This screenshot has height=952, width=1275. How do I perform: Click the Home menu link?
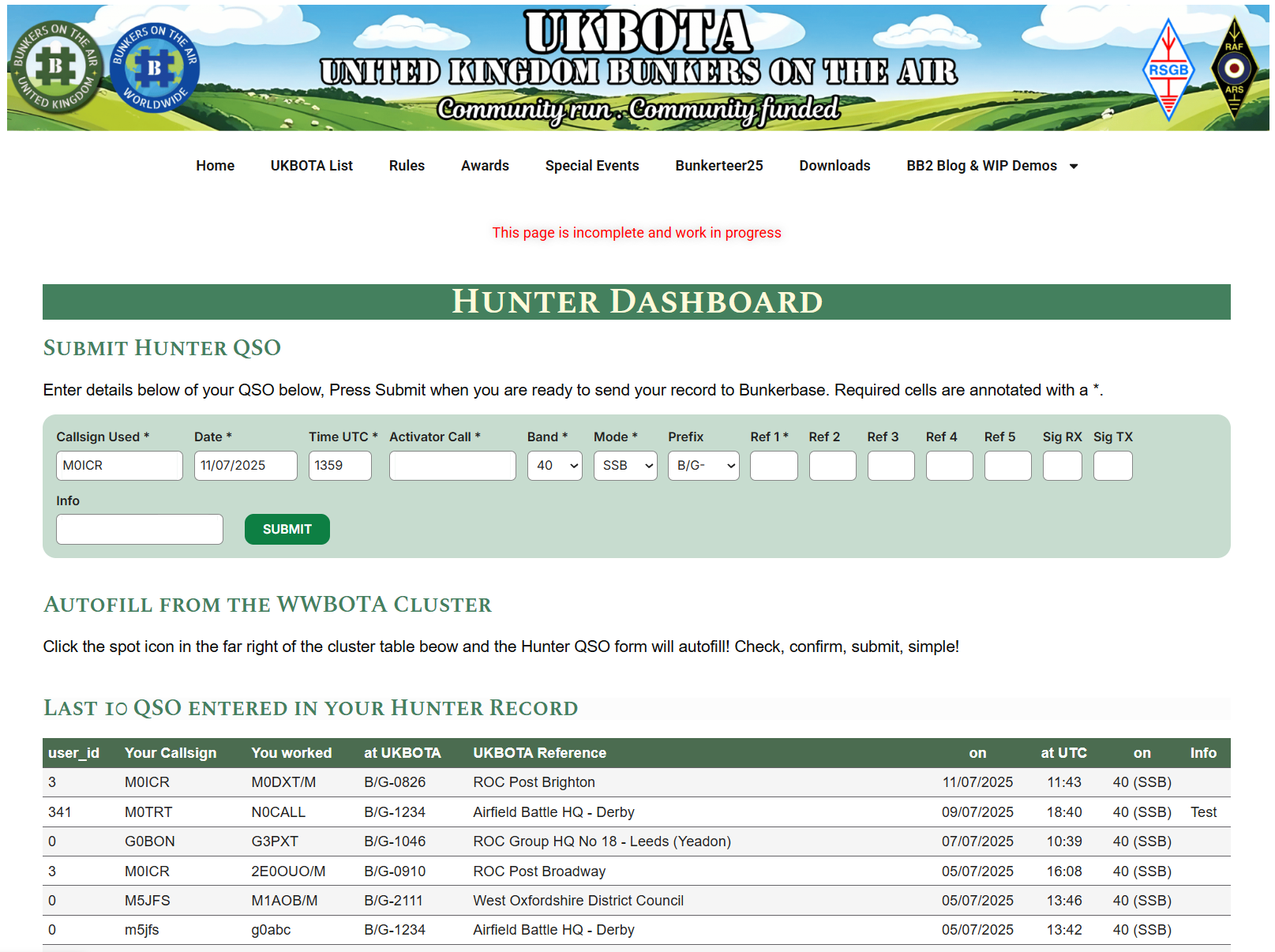coord(215,166)
